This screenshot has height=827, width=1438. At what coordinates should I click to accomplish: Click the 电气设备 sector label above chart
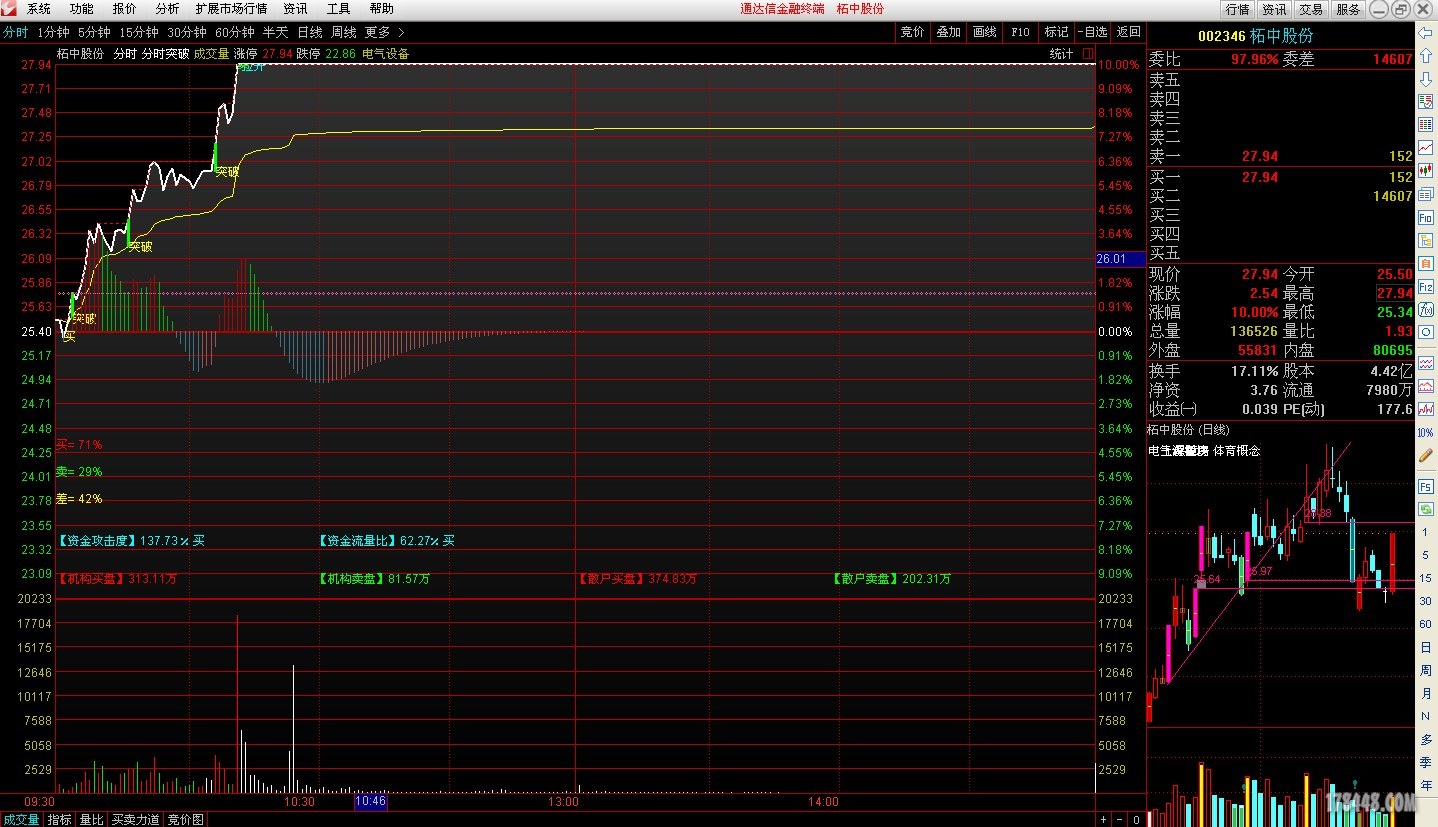pyautogui.click(x=386, y=53)
